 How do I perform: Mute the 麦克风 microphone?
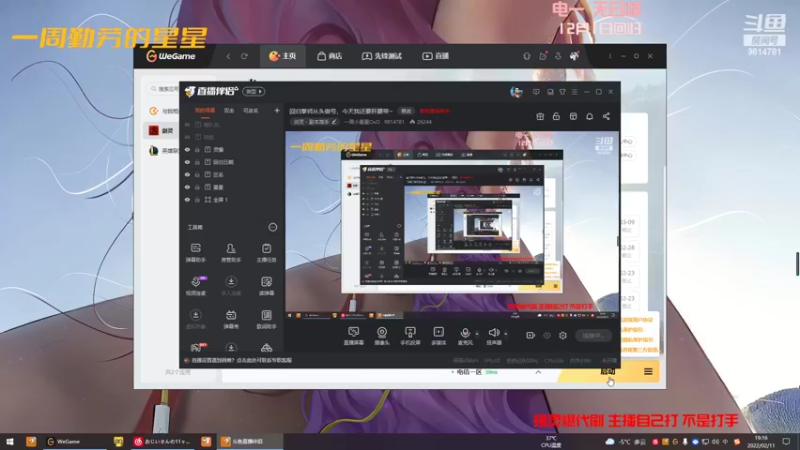(465, 336)
